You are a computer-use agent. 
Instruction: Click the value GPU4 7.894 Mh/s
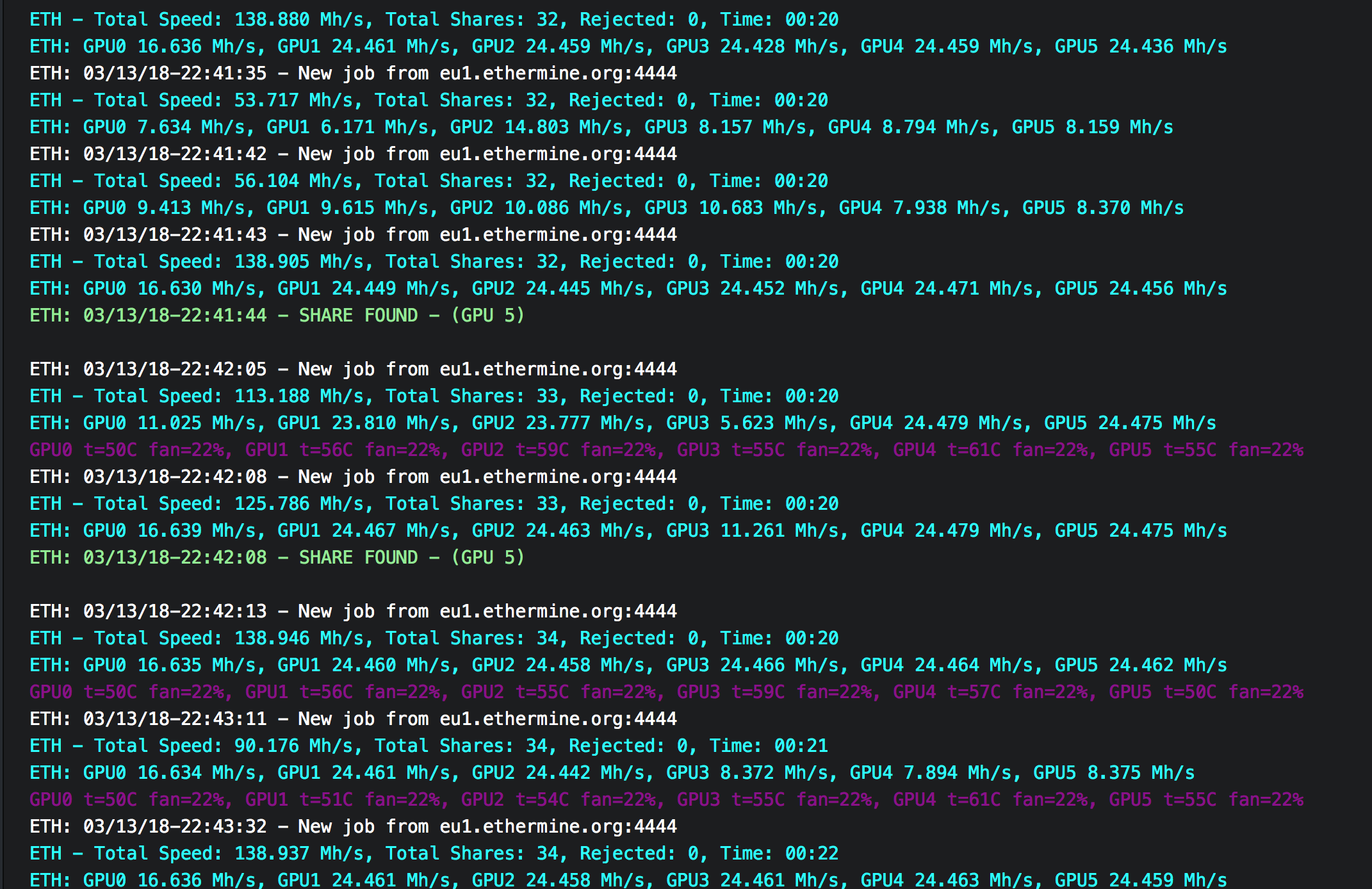click(931, 773)
